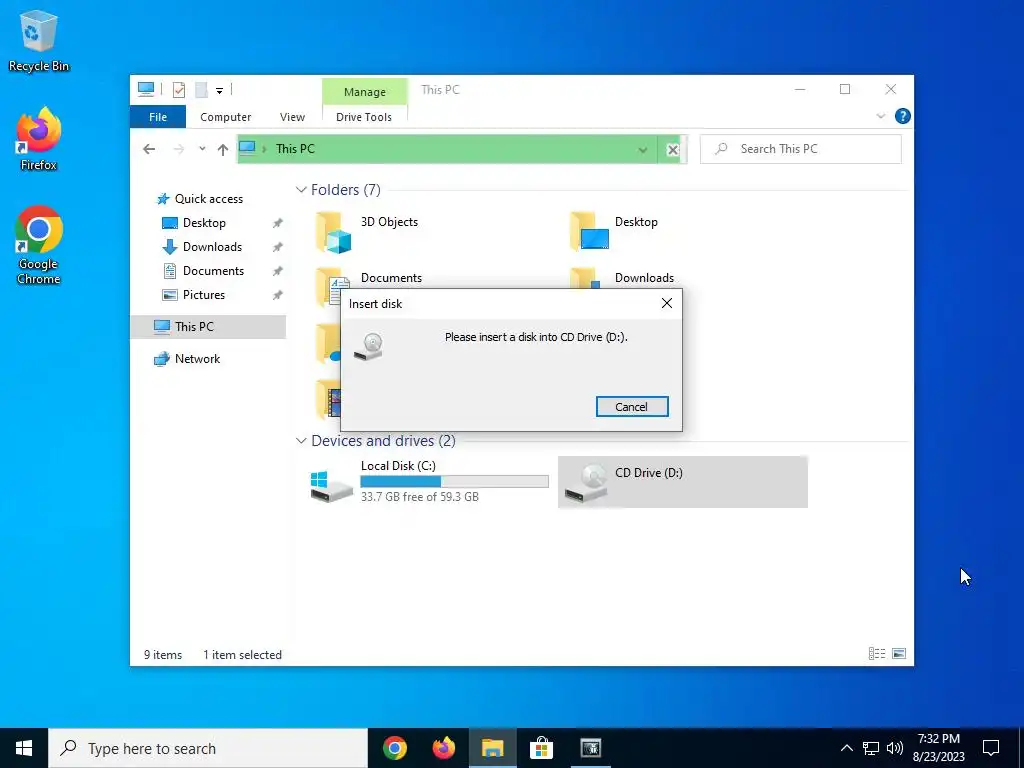Click the Local Disk (C:) usage bar
This screenshot has height=768, width=1024.
click(455, 482)
